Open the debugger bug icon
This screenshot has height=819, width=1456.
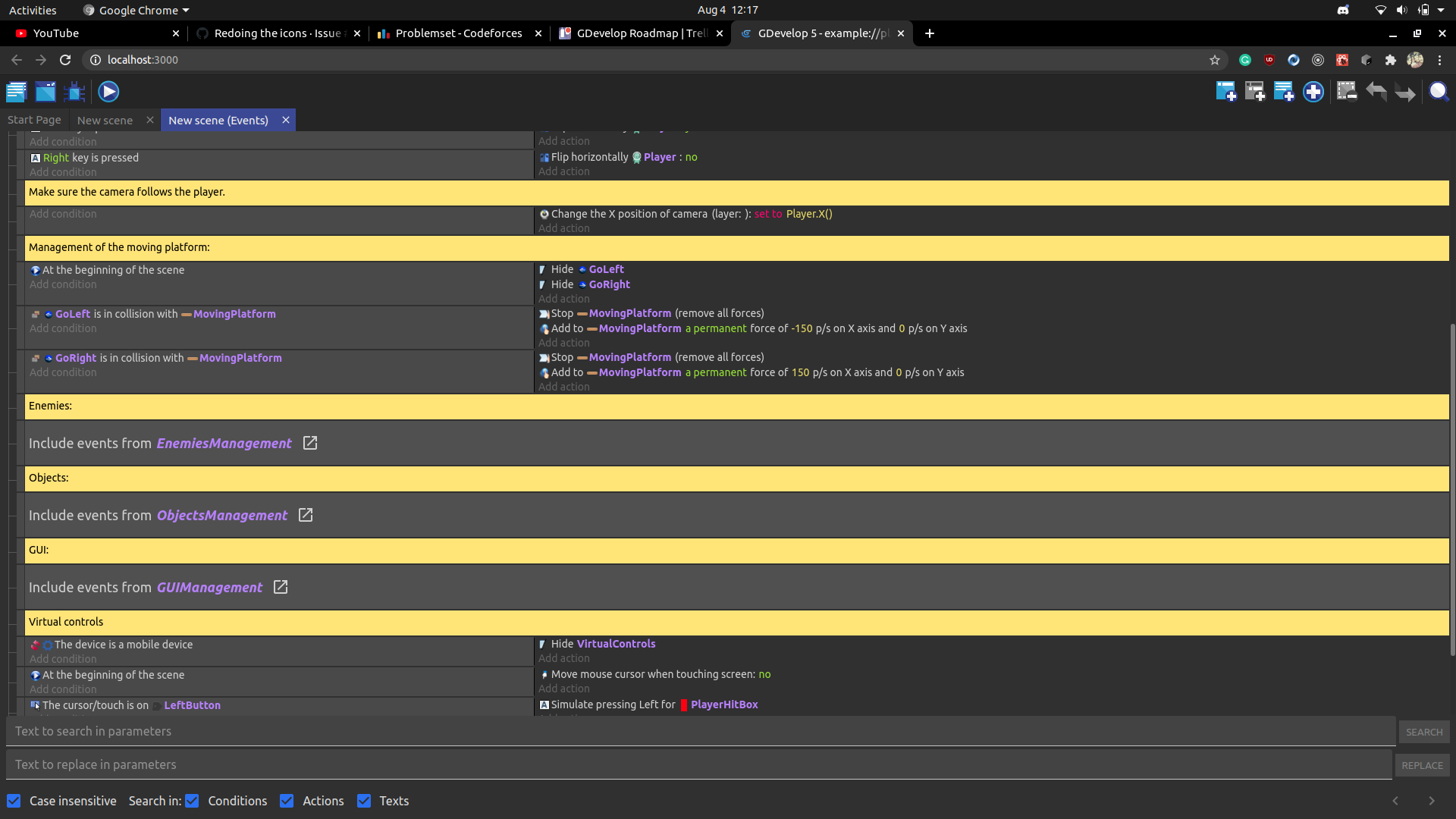click(74, 92)
